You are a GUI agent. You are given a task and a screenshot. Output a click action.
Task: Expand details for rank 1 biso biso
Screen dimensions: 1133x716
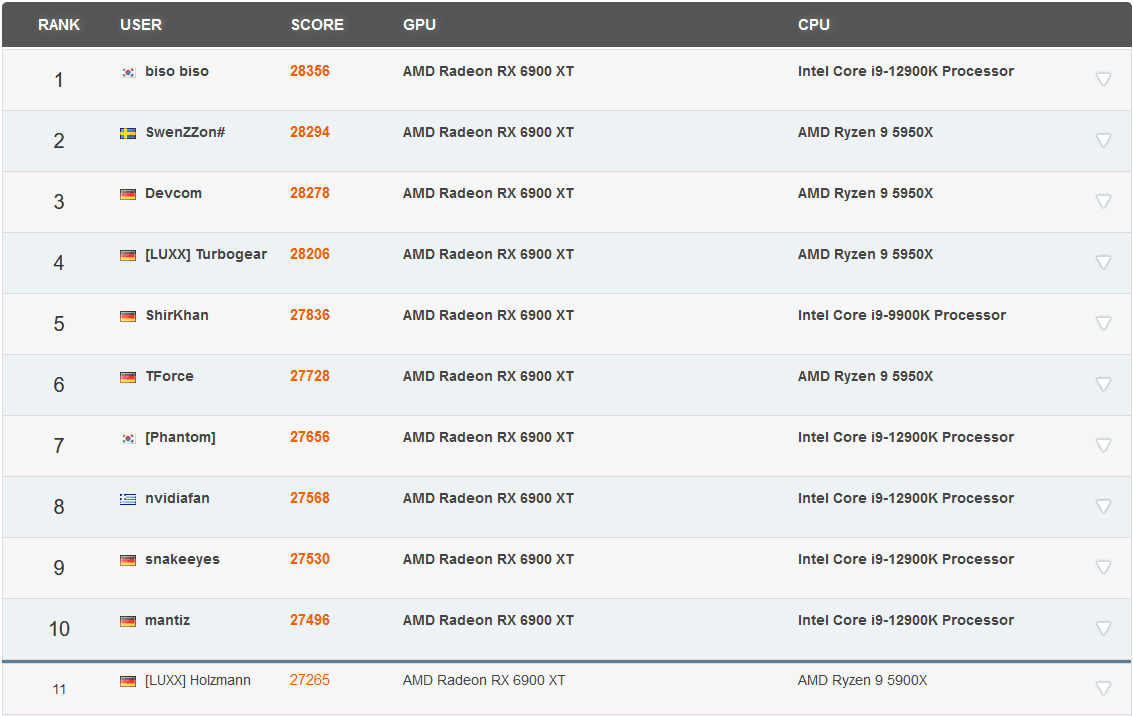1103,79
